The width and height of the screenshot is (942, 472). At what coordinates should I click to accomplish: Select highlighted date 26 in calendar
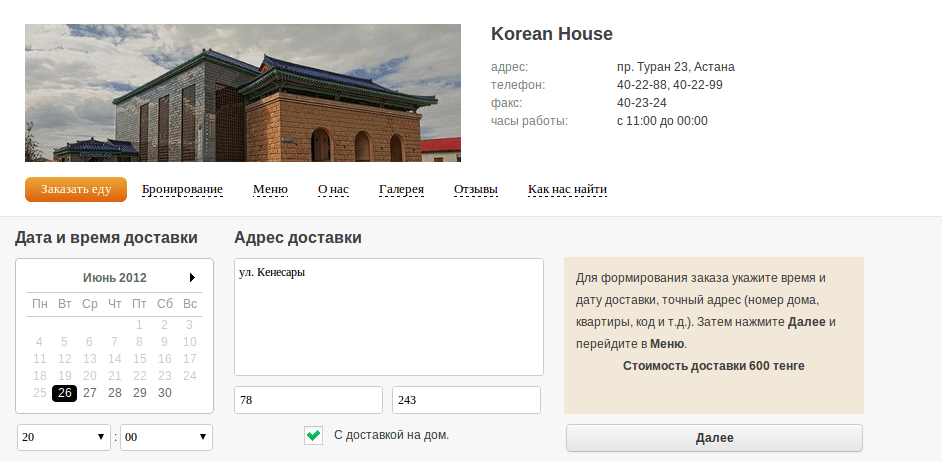(x=64, y=393)
